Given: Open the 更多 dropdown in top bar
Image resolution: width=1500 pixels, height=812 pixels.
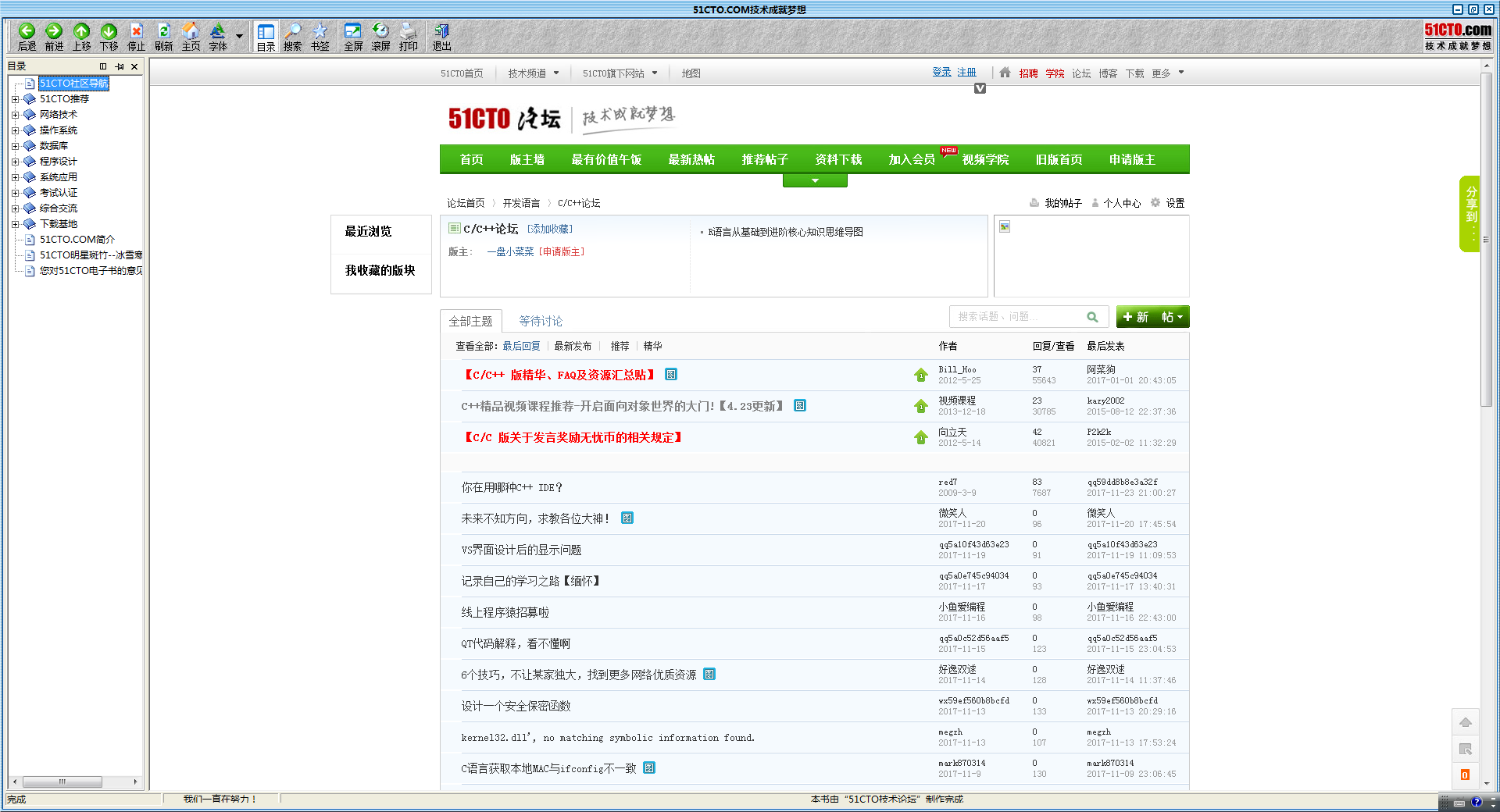Looking at the screenshot, I should (x=1167, y=73).
